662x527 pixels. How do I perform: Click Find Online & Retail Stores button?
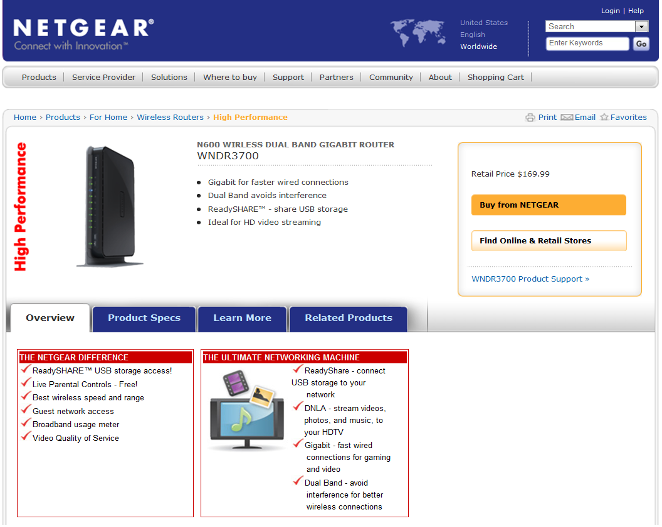click(x=548, y=241)
